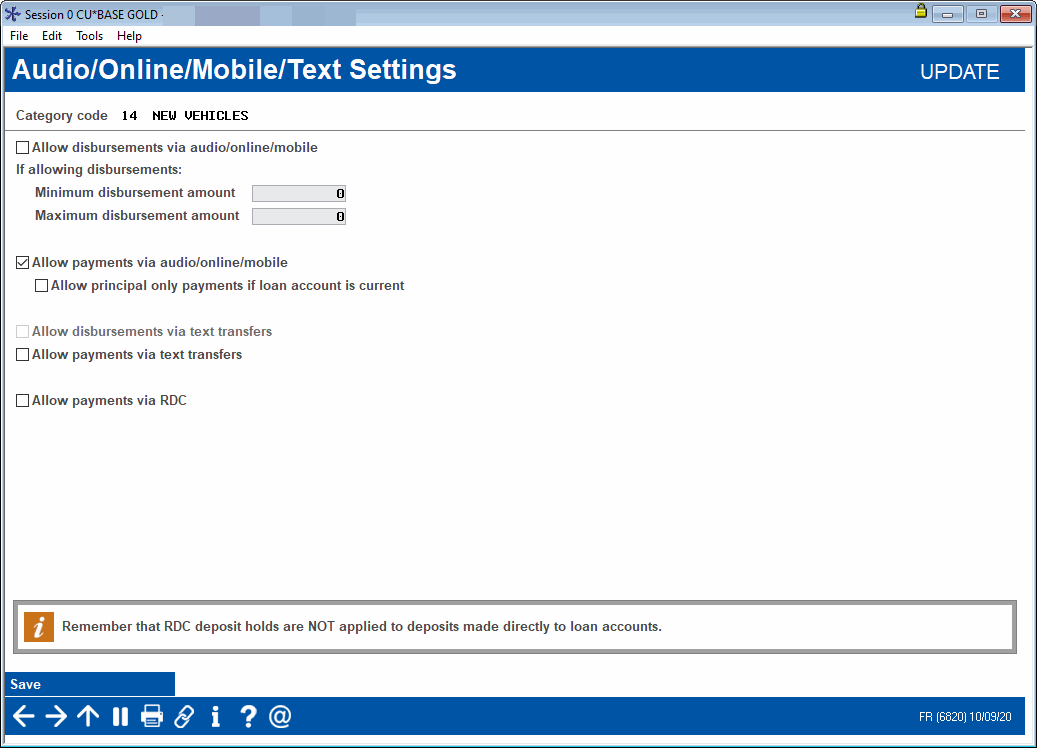
Task: Open the File menu
Action: point(19,36)
